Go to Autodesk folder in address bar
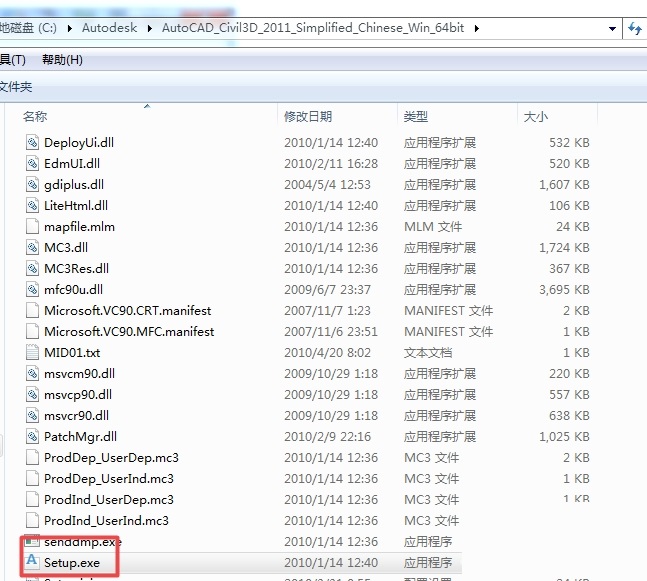This screenshot has height=581, width=647. pyautogui.click(x=109, y=28)
